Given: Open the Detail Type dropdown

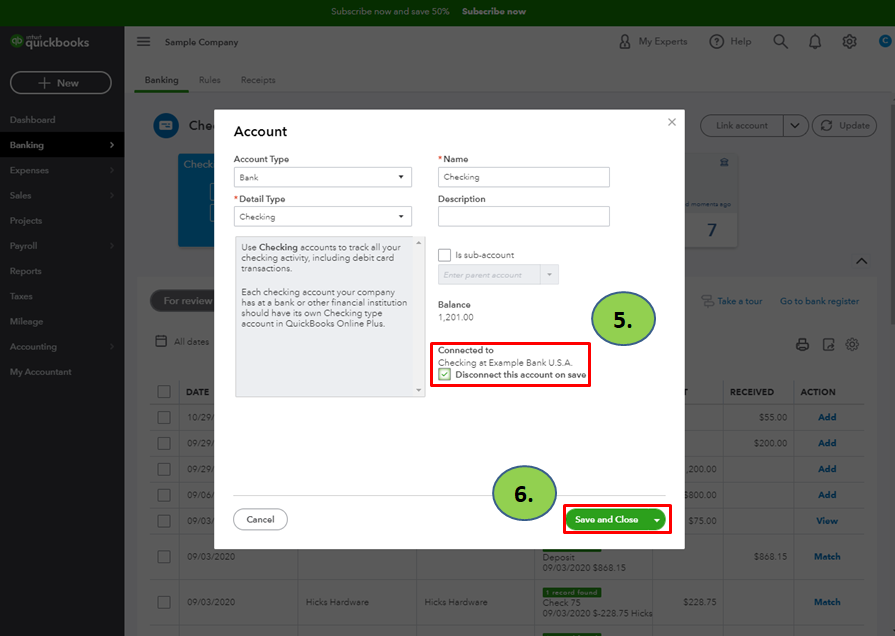Looking at the screenshot, I should (x=322, y=216).
